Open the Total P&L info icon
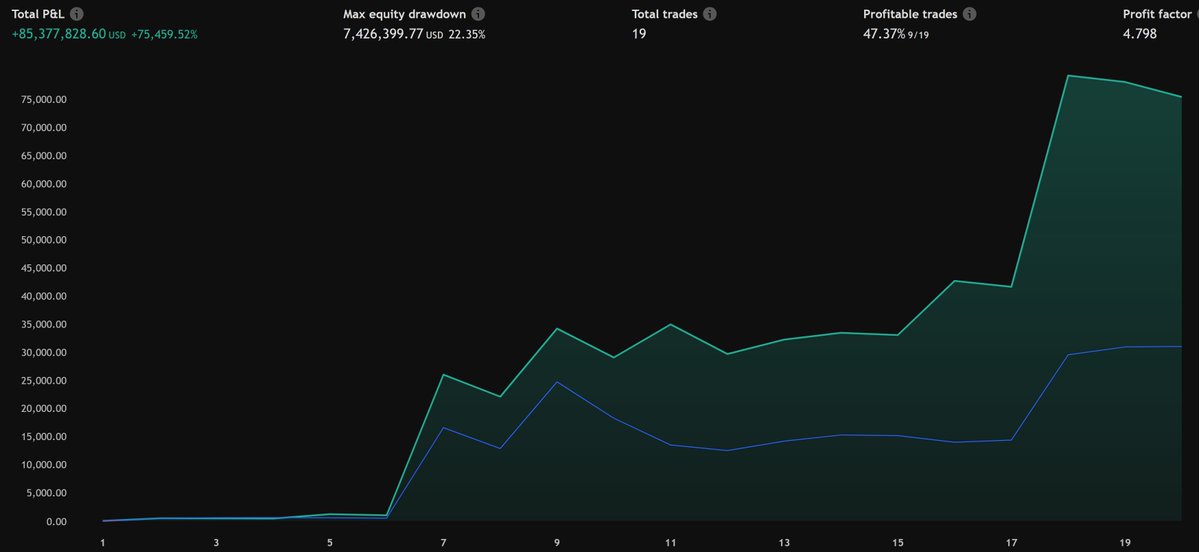Viewport: 1199px width, 552px height. [x=77, y=15]
